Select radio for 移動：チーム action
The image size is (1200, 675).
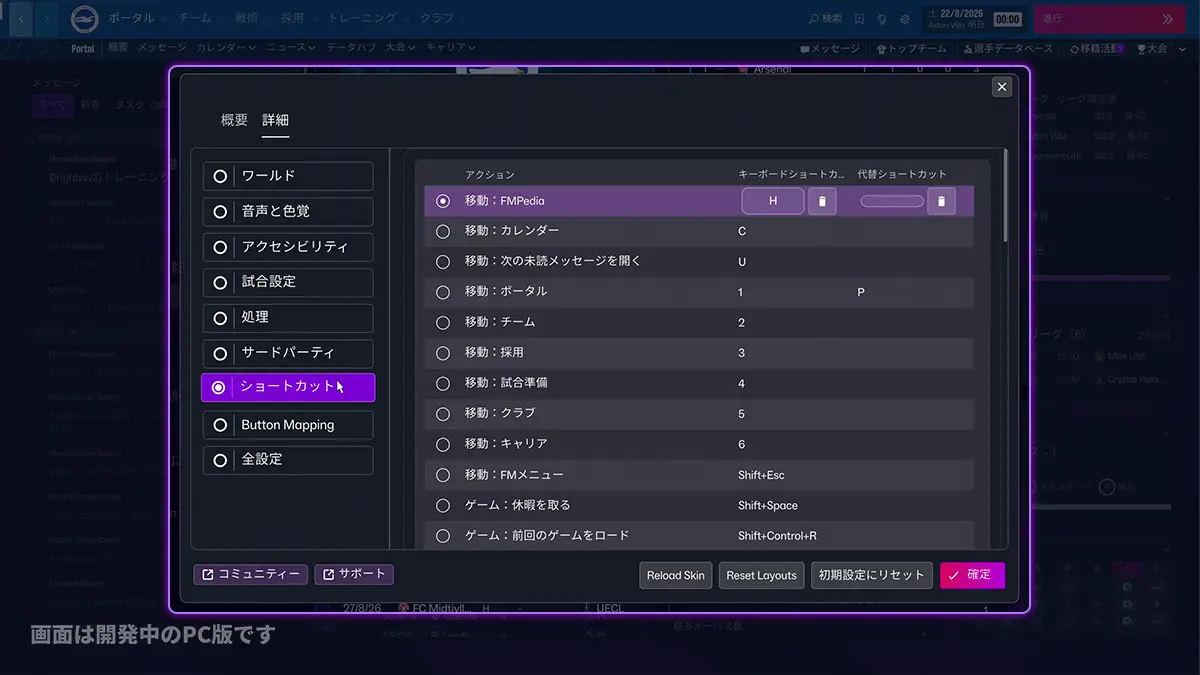[x=443, y=323]
